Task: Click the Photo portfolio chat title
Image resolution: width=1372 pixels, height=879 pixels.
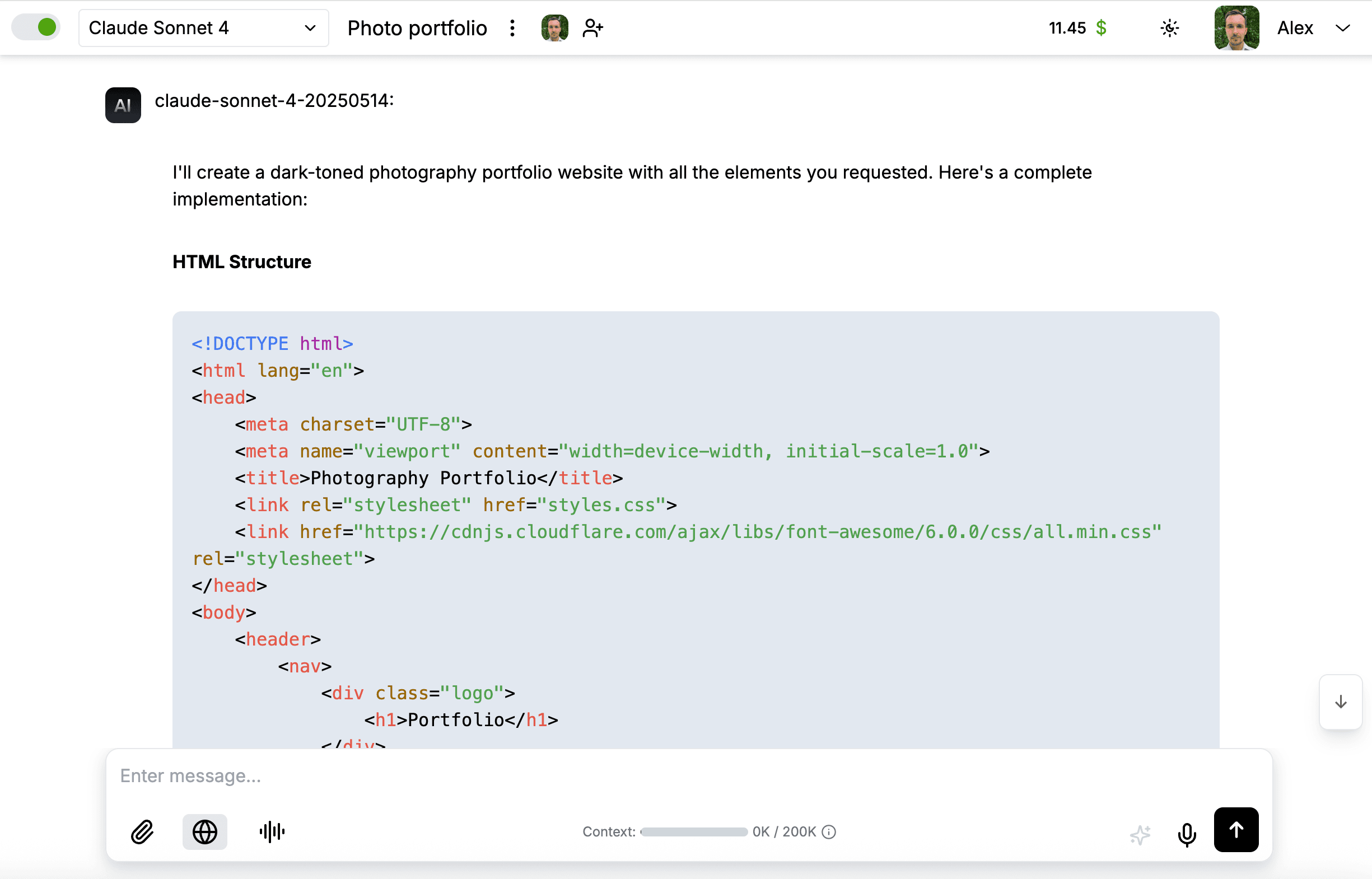Action: (x=417, y=28)
